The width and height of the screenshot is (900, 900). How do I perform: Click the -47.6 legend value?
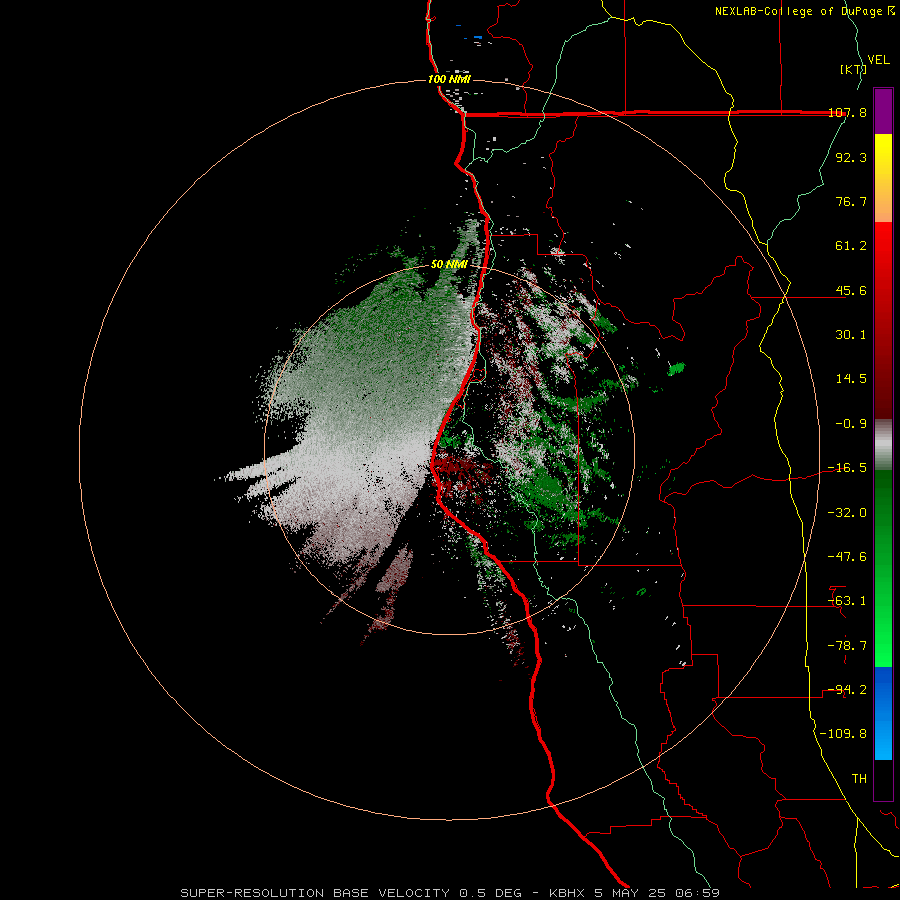coord(847,556)
